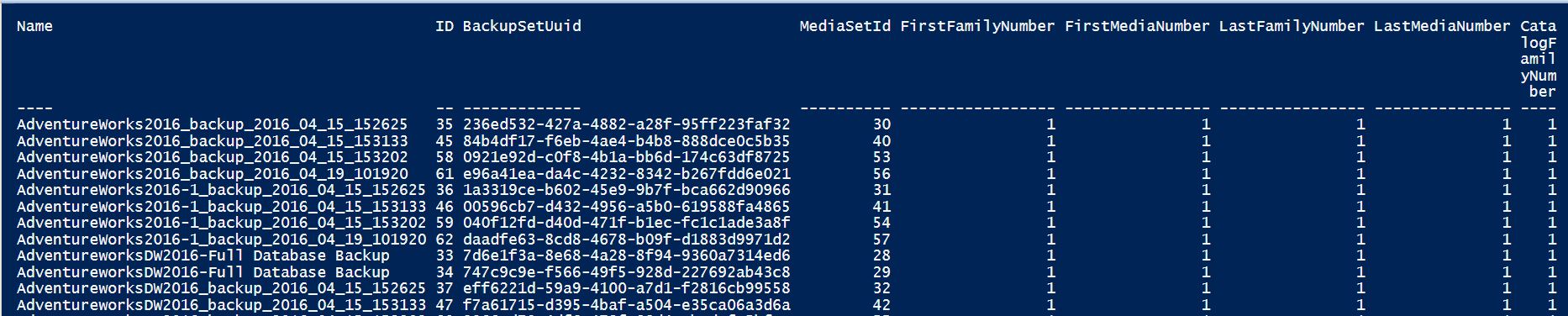Select the AdventureWorks2016_backup_2016_04_19_101920 name
The width and height of the screenshot is (1568, 316).
click(212, 174)
